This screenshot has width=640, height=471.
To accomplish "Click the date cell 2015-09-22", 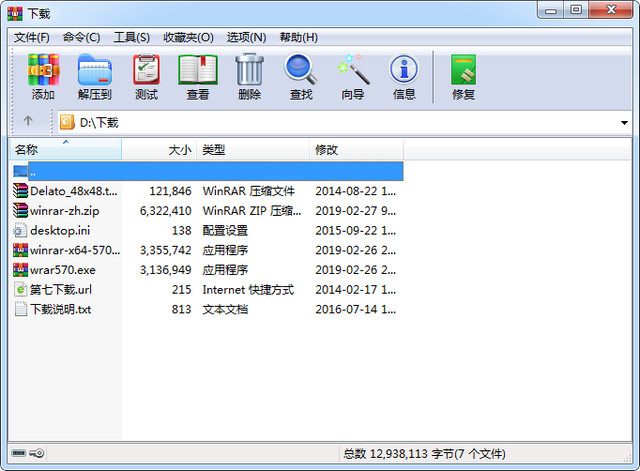I will pyautogui.click(x=356, y=230).
